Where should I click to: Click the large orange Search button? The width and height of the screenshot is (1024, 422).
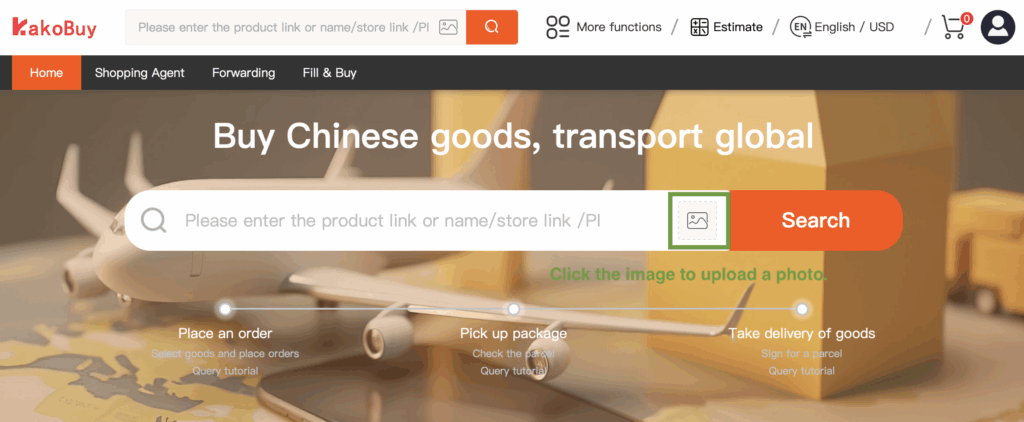(816, 220)
